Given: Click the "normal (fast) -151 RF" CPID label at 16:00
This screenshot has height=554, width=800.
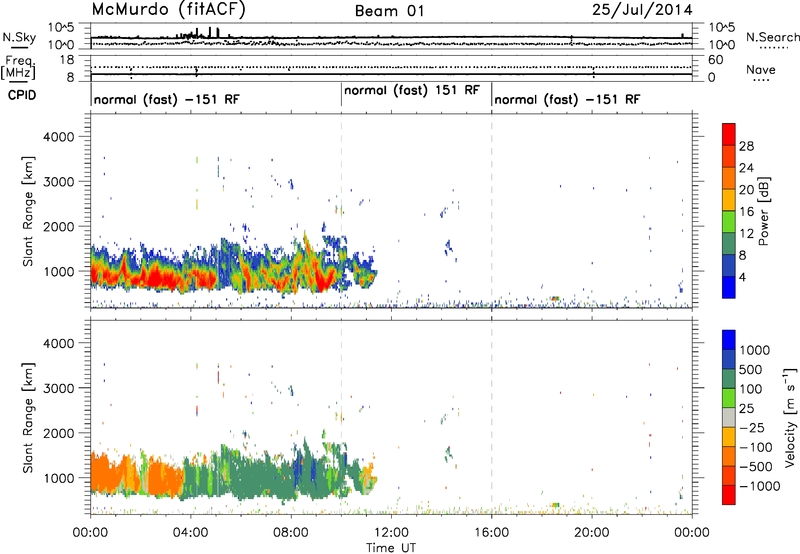Looking at the screenshot, I should coord(567,99).
